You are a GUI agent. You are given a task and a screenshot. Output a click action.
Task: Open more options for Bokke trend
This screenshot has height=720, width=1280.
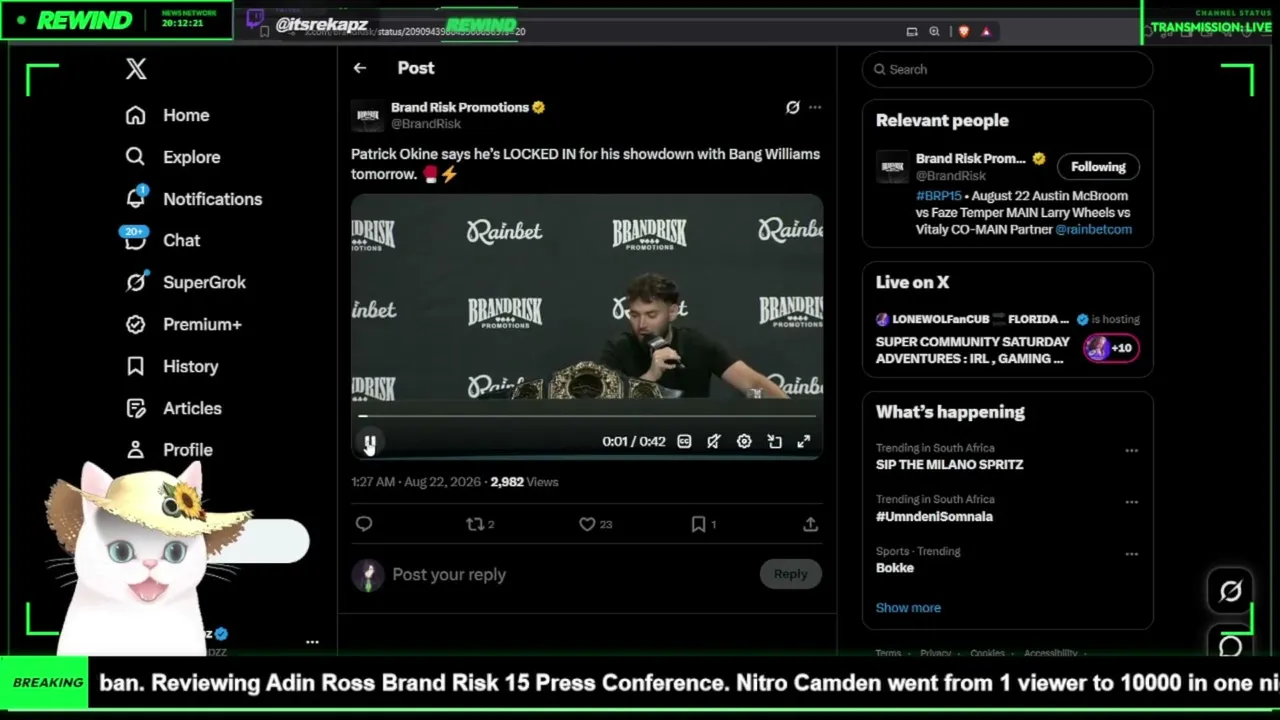tap(1131, 554)
